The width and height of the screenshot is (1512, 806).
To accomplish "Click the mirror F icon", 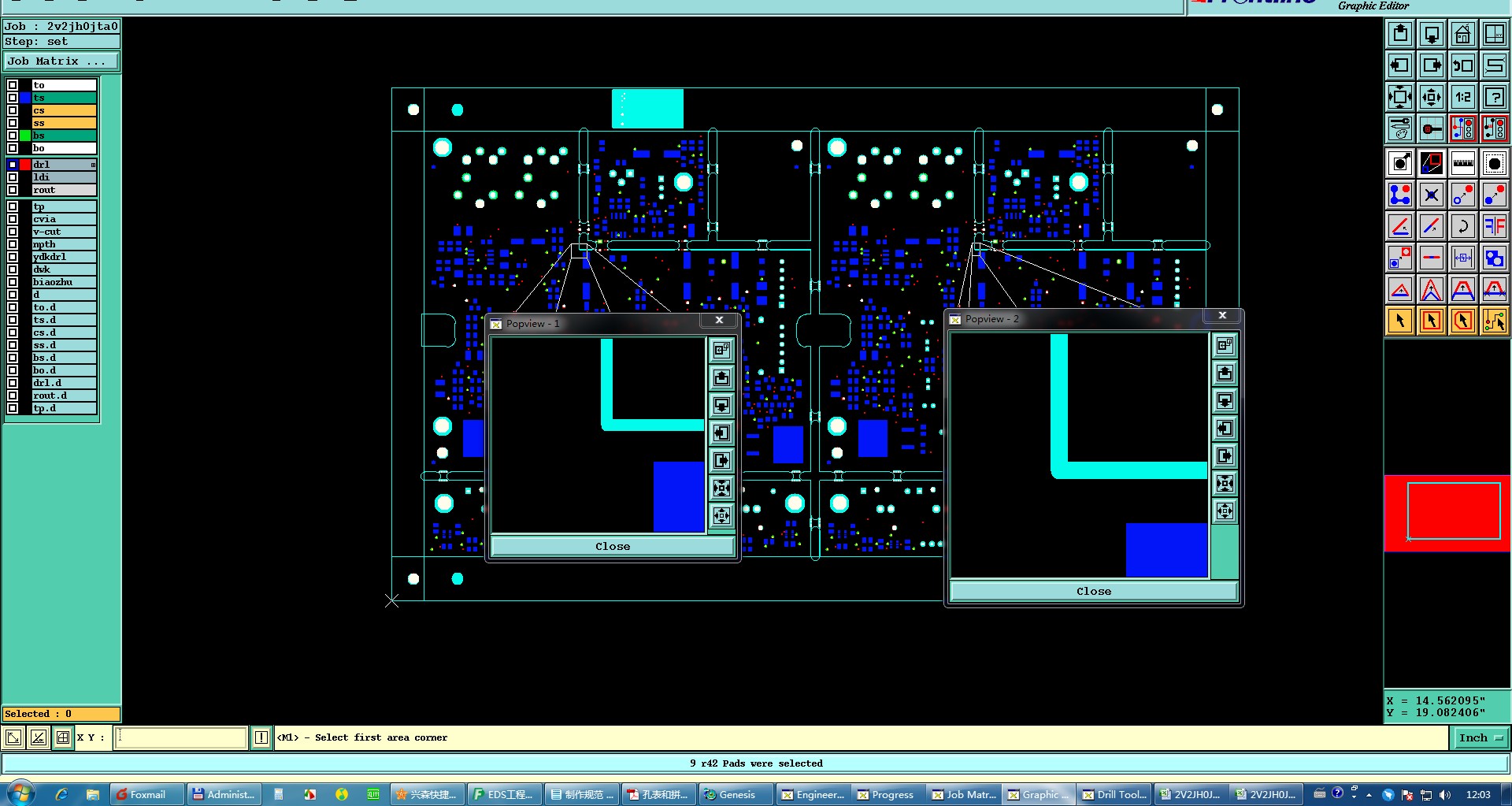I will pos(1495,226).
